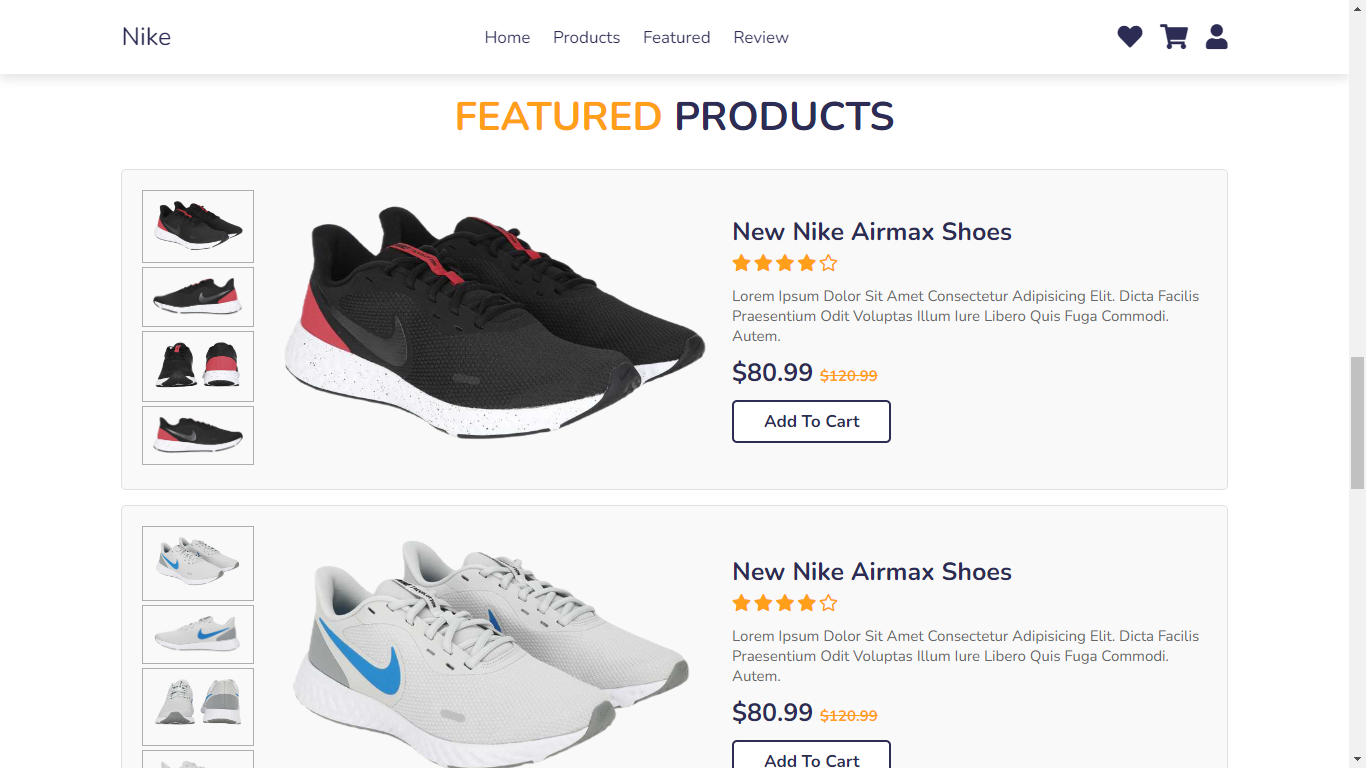Open the Products navigation link
1366x768 pixels.
[x=586, y=37]
